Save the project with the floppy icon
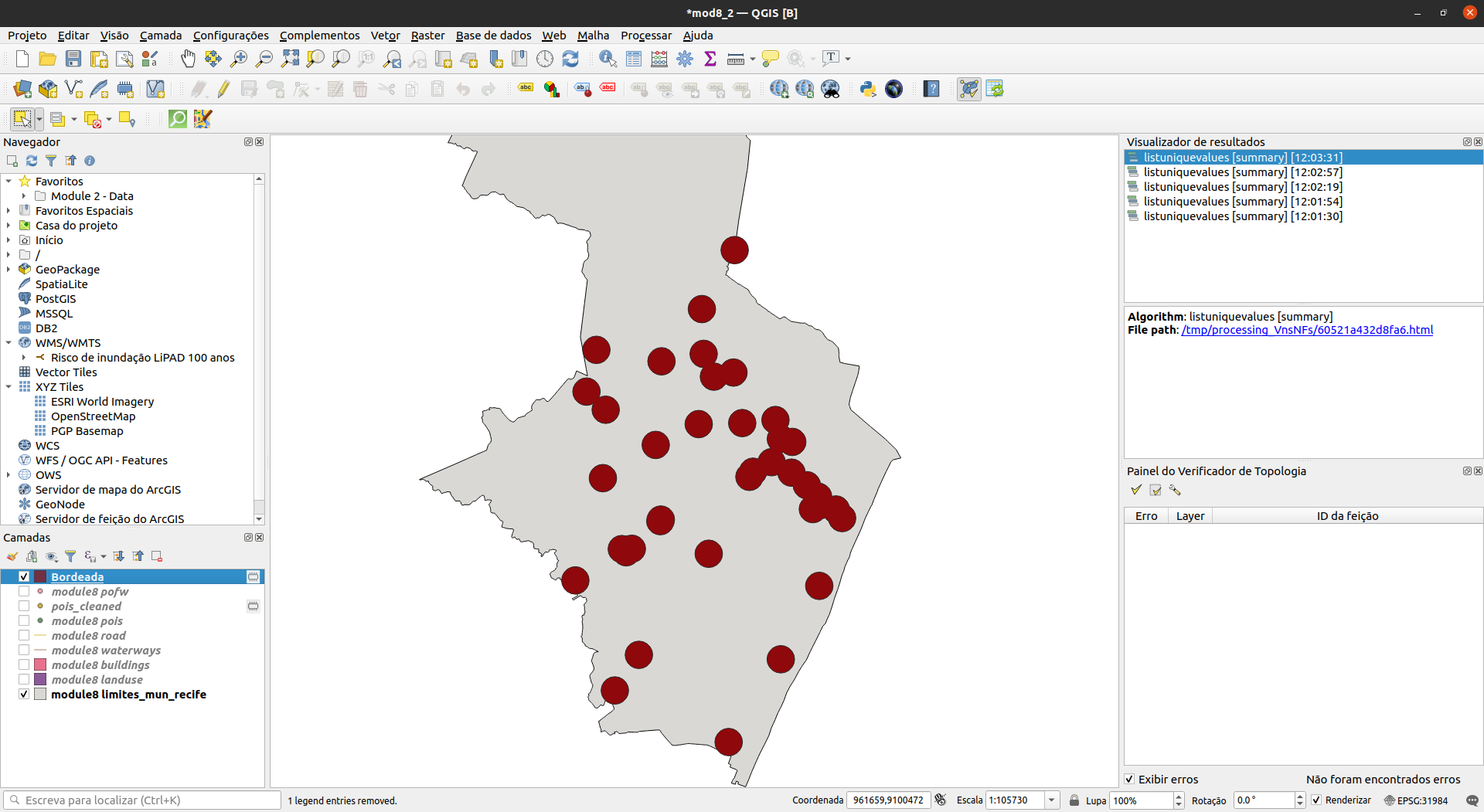 pyautogui.click(x=73, y=59)
